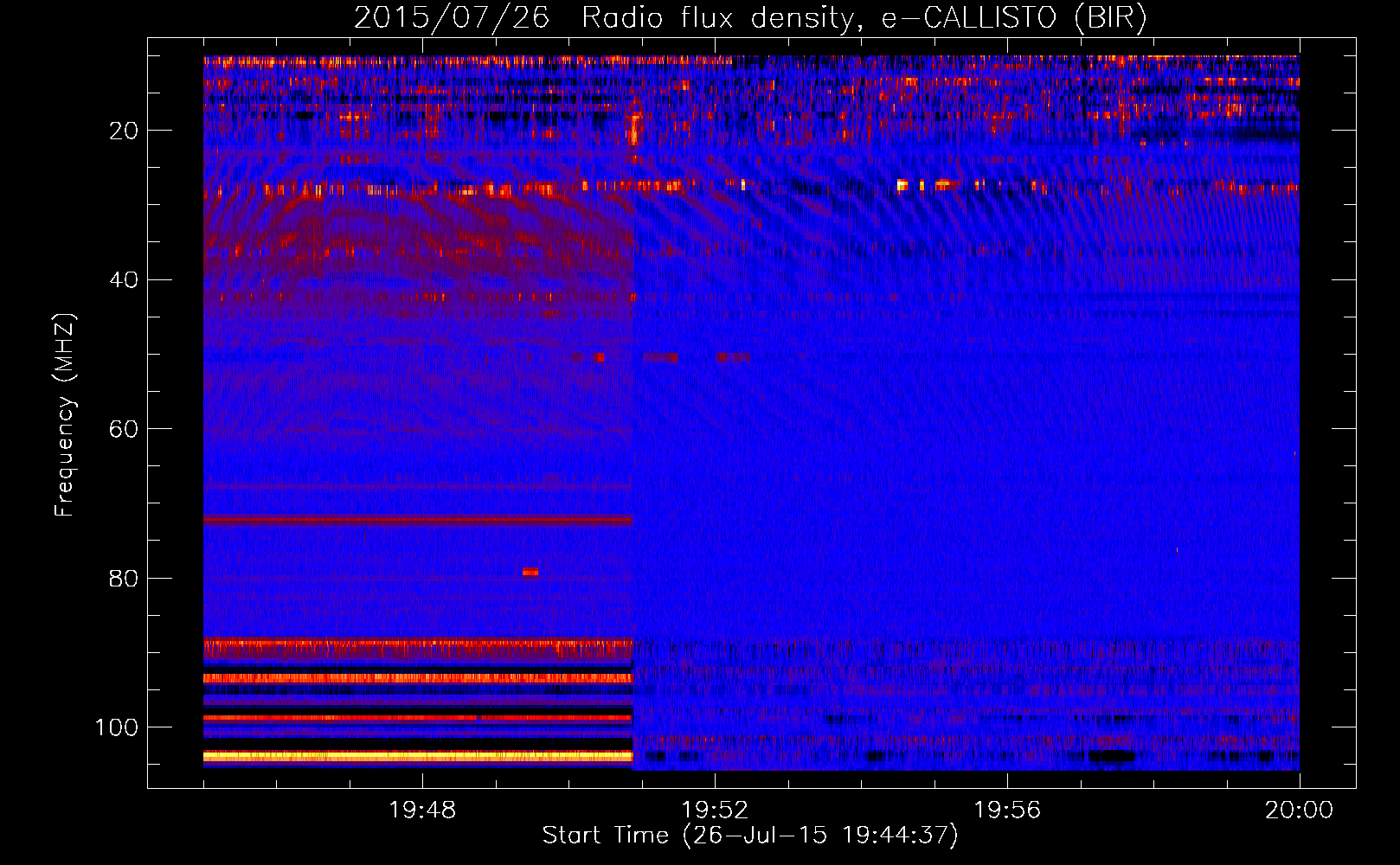Click the thin red band just above 100 MHz
Image resolution: width=1400 pixels, height=865 pixels.
[418, 718]
